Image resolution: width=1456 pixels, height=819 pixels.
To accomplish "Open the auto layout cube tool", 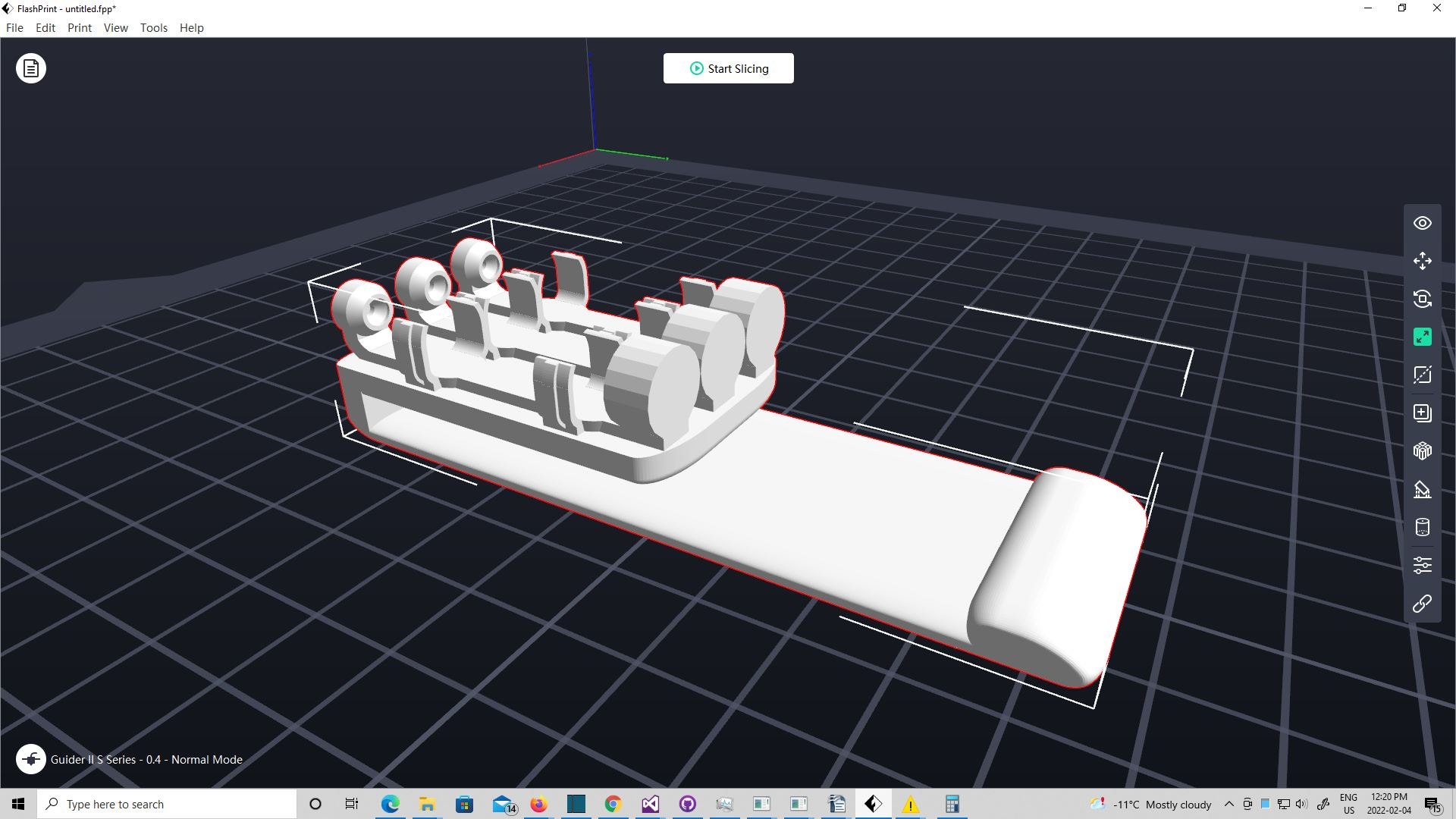I will (1422, 451).
